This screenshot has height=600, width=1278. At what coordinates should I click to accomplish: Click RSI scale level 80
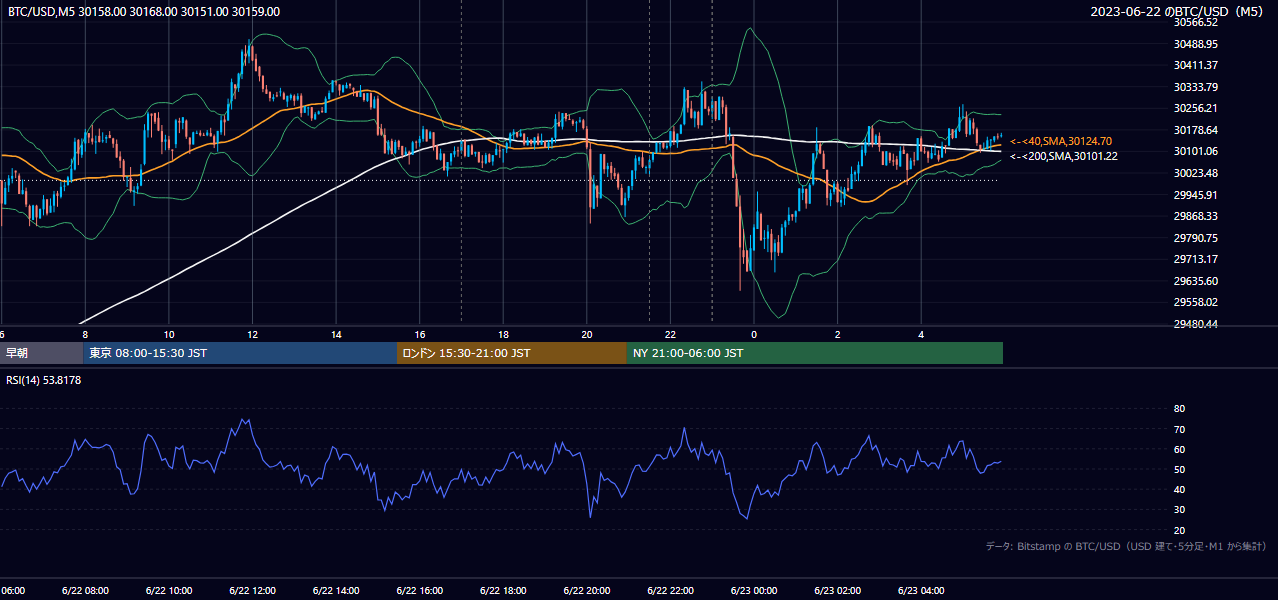pyautogui.click(x=1179, y=409)
